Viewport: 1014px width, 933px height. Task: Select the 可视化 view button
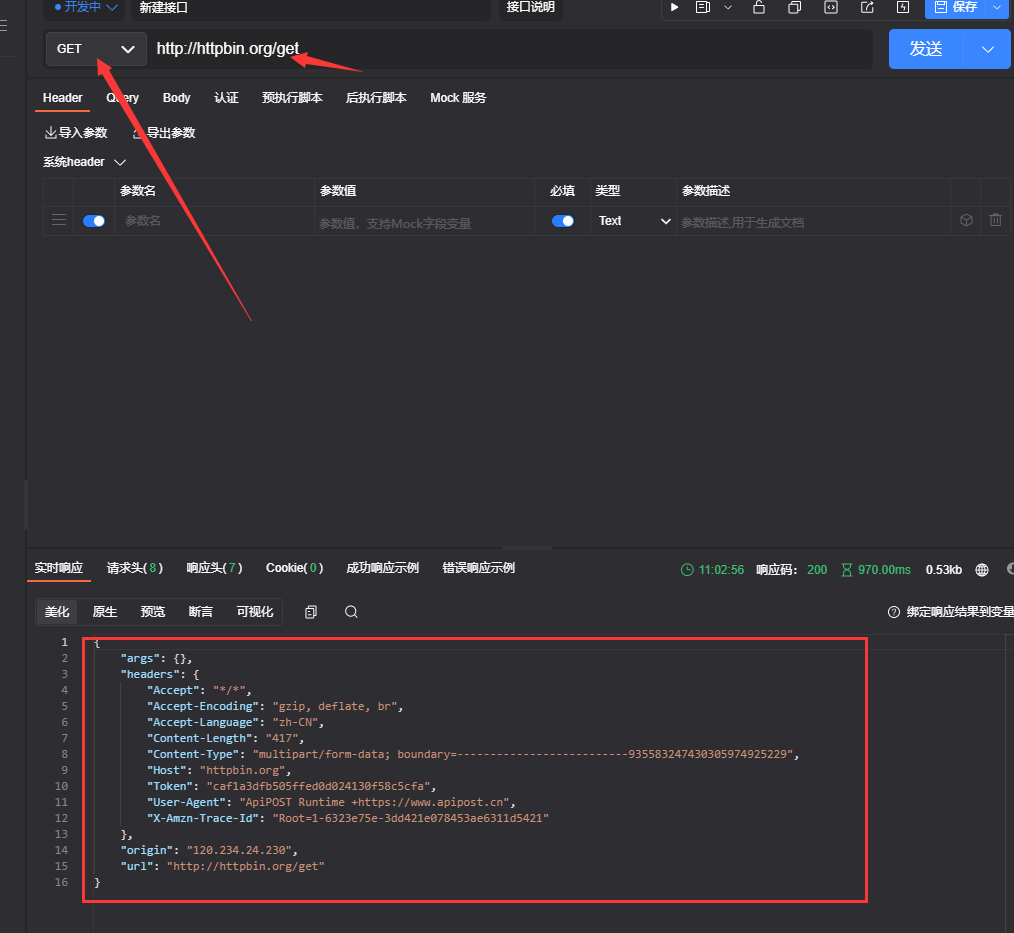click(x=255, y=612)
